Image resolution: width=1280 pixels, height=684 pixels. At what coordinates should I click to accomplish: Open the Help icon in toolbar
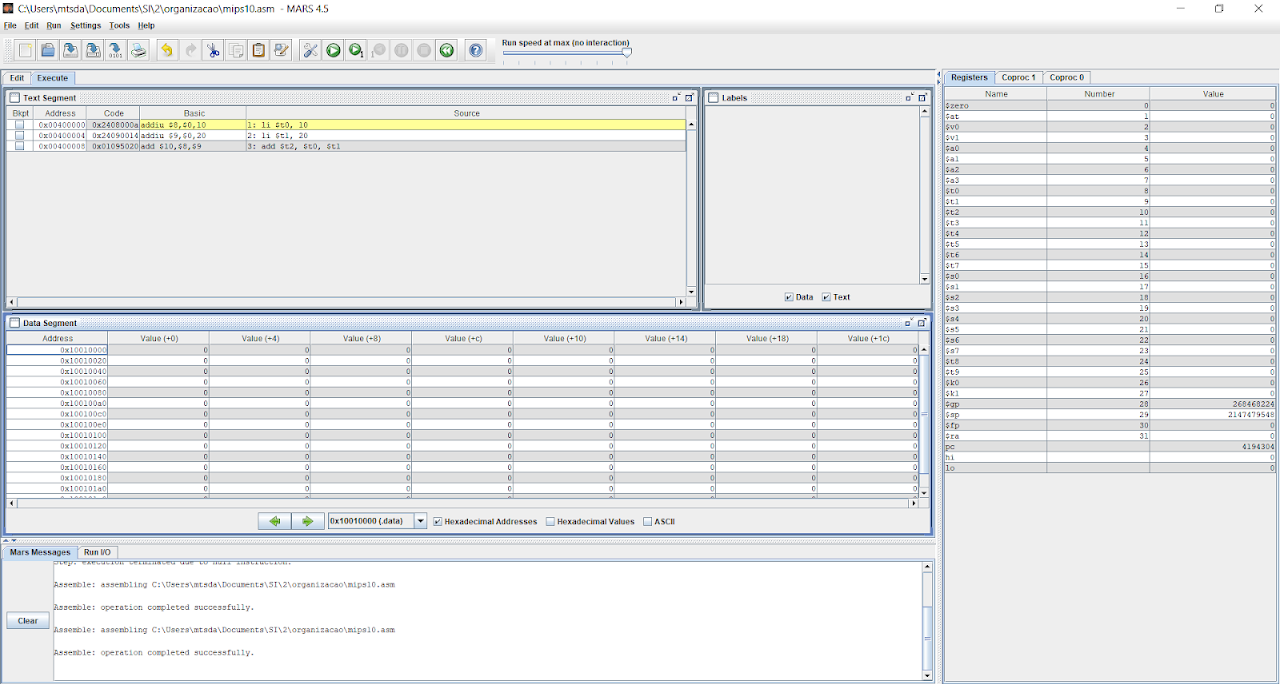[x=476, y=50]
